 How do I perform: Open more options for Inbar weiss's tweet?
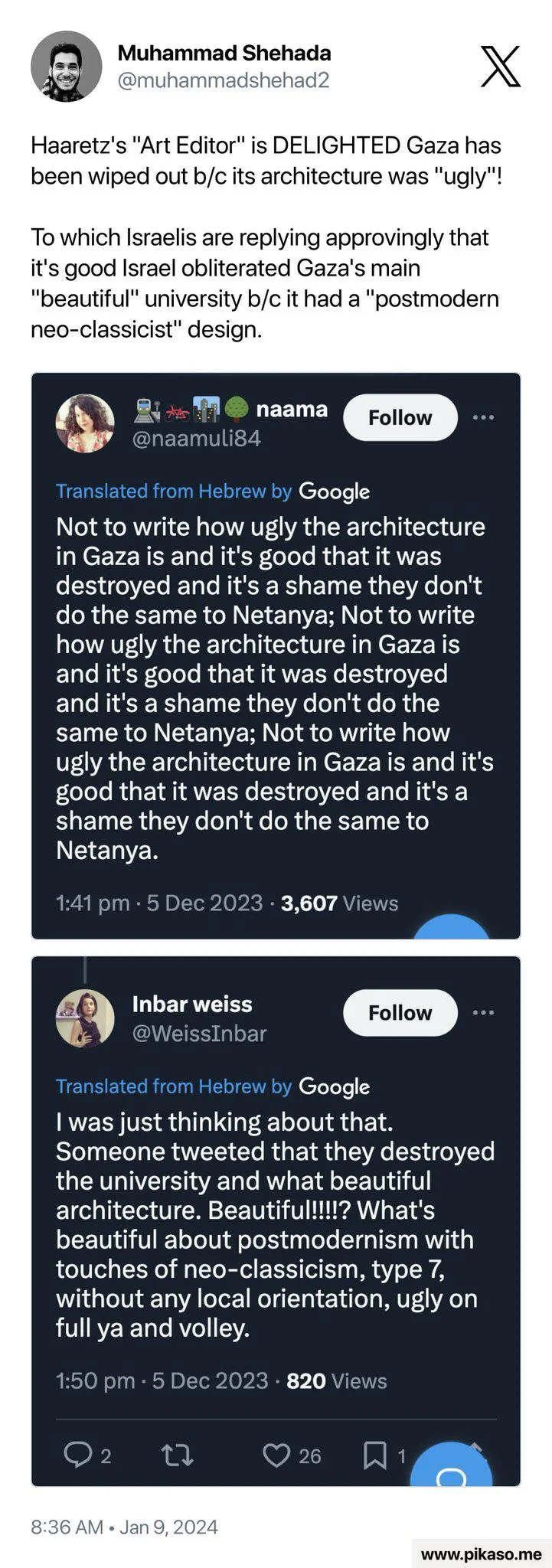[483, 1012]
